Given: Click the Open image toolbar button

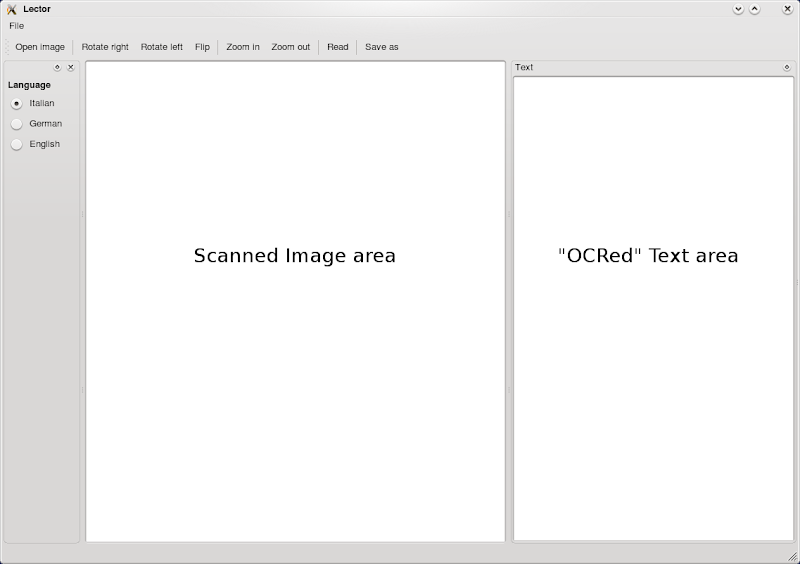Looking at the screenshot, I should (x=40, y=47).
